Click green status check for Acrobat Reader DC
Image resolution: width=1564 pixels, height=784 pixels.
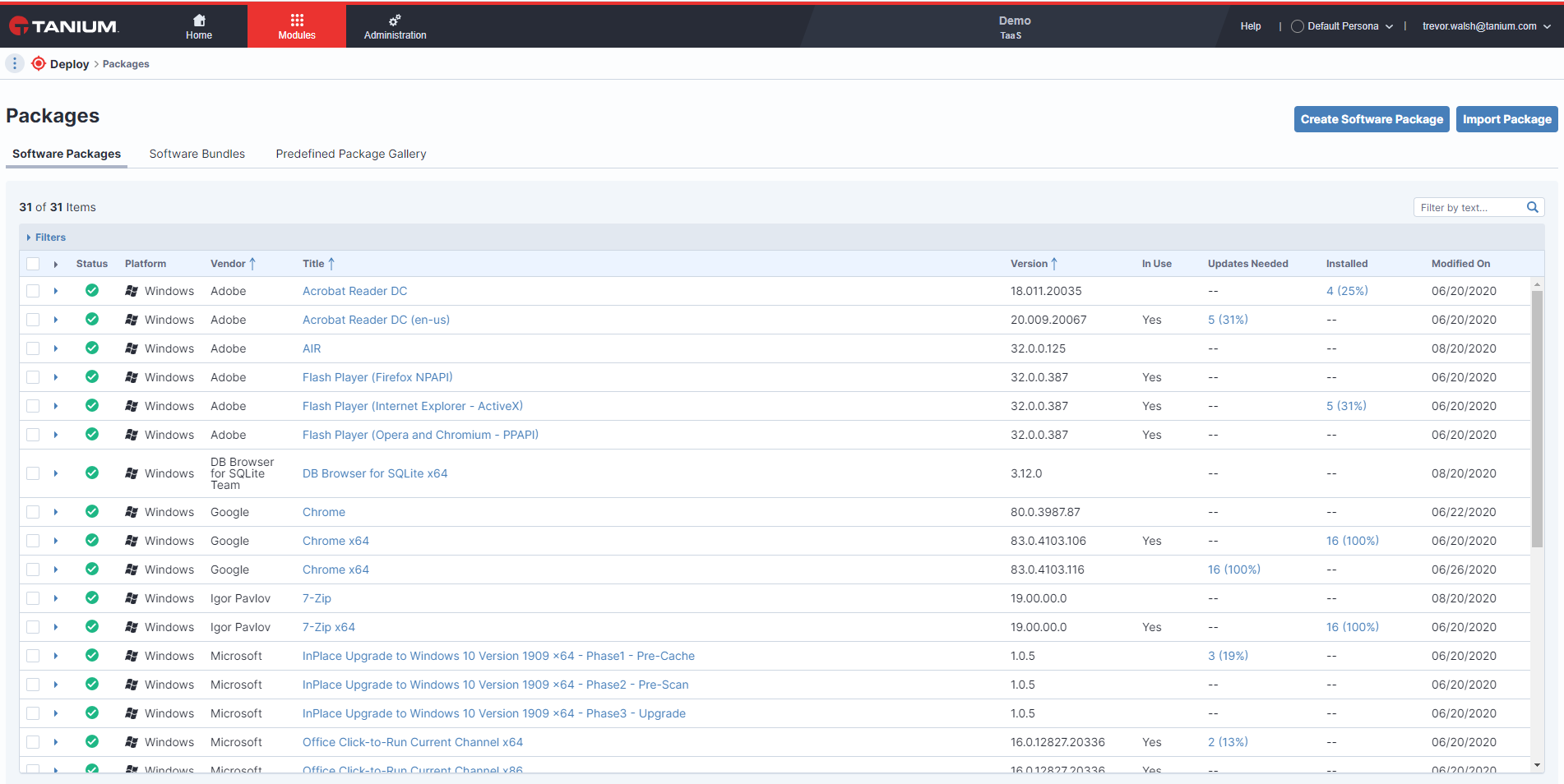[x=92, y=290]
